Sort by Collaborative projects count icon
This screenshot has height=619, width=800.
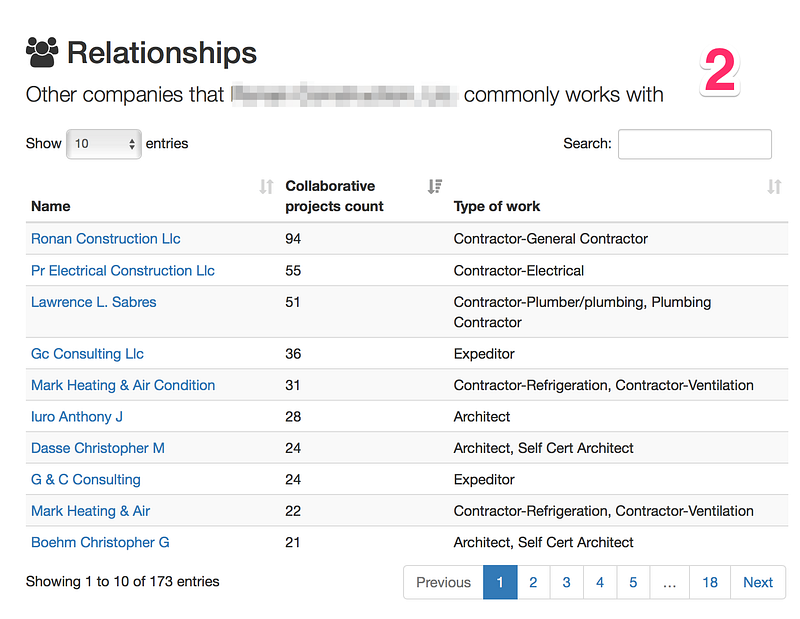coord(435,187)
